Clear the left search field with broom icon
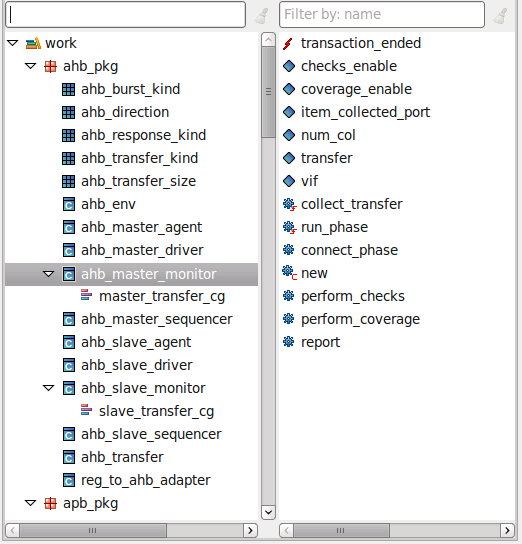This screenshot has width=522, height=544. (x=262, y=16)
